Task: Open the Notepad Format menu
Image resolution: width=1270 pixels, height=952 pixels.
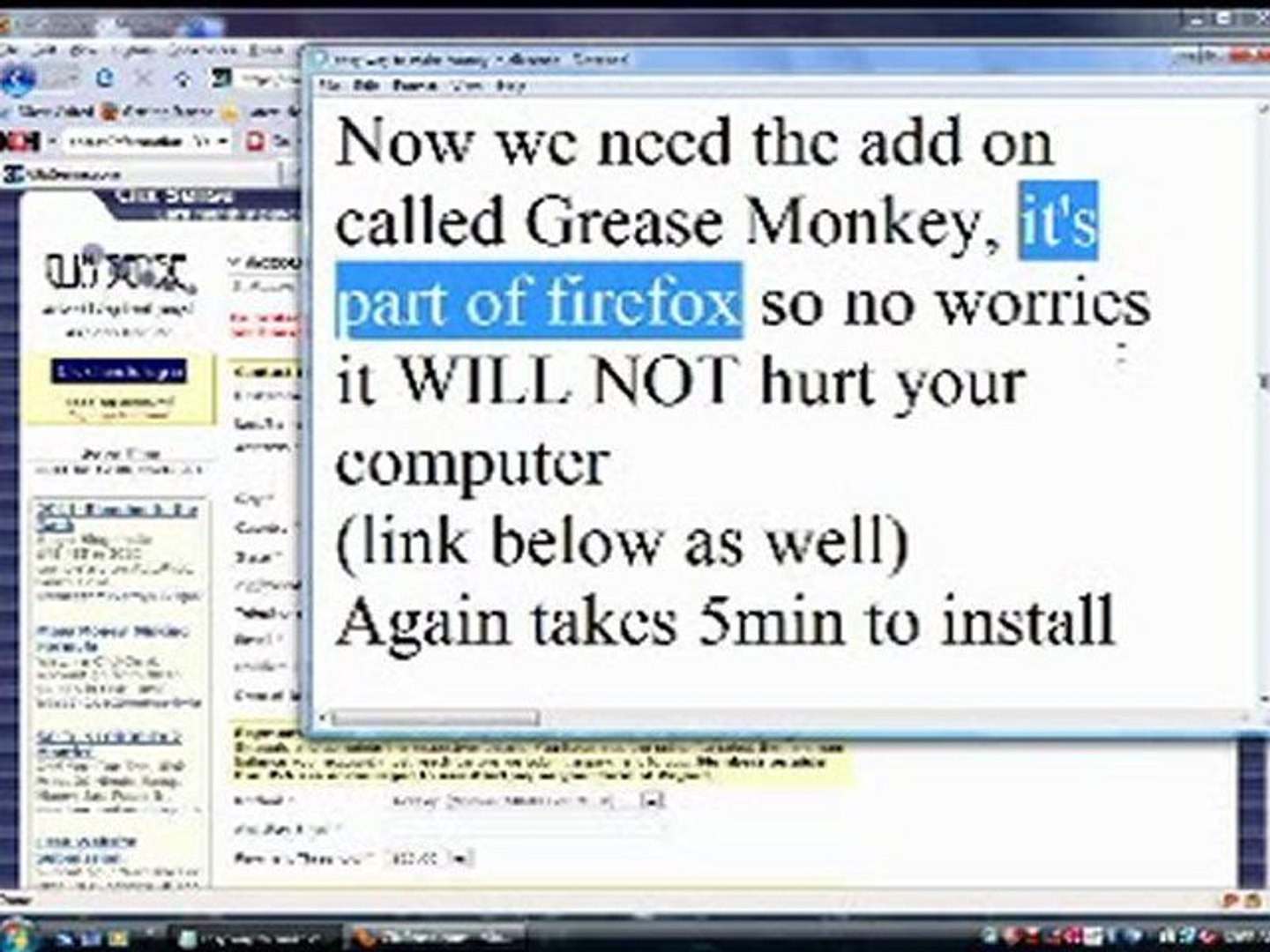Action: pos(415,86)
